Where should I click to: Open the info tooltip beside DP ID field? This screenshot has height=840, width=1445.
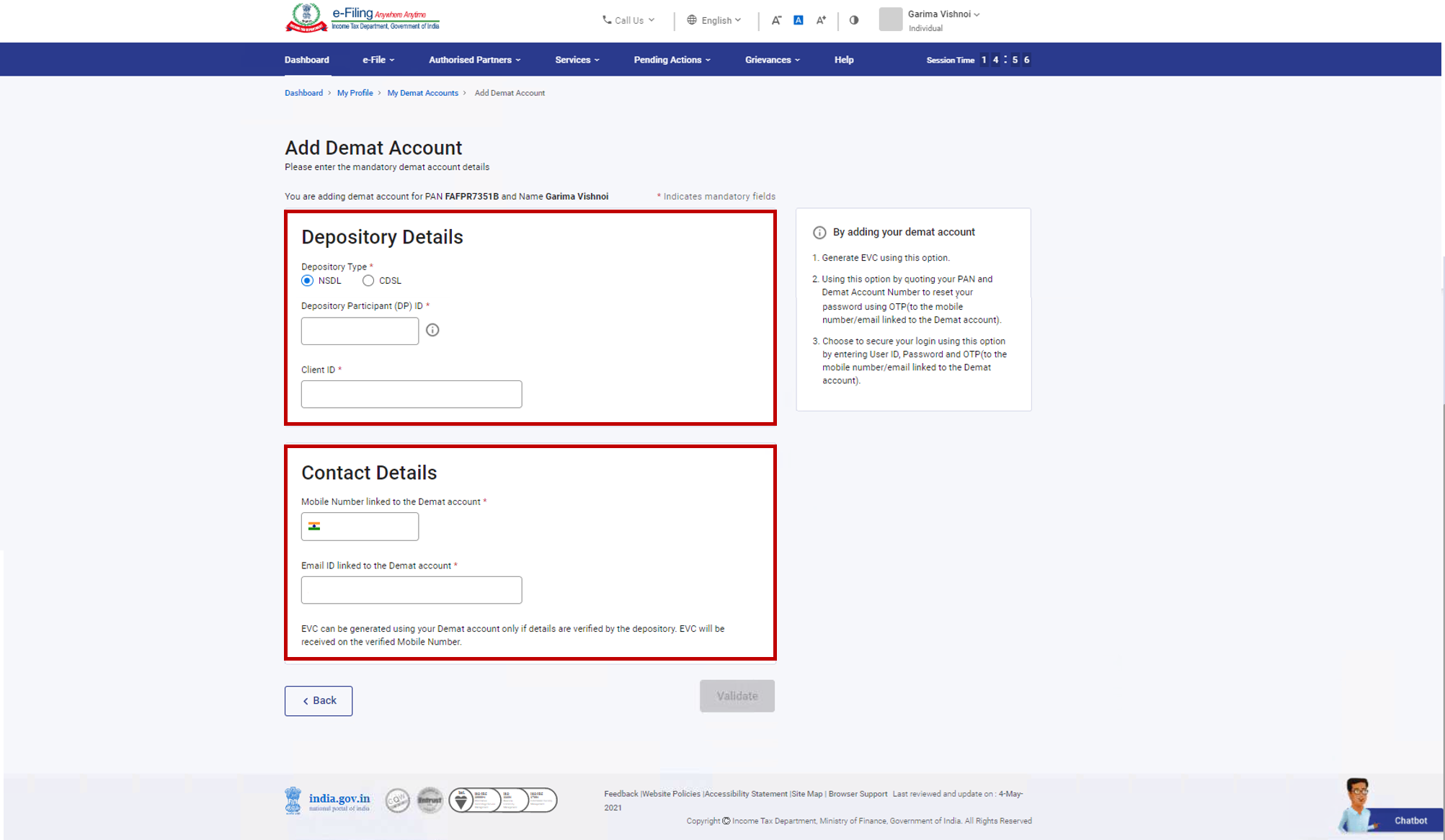432,330
